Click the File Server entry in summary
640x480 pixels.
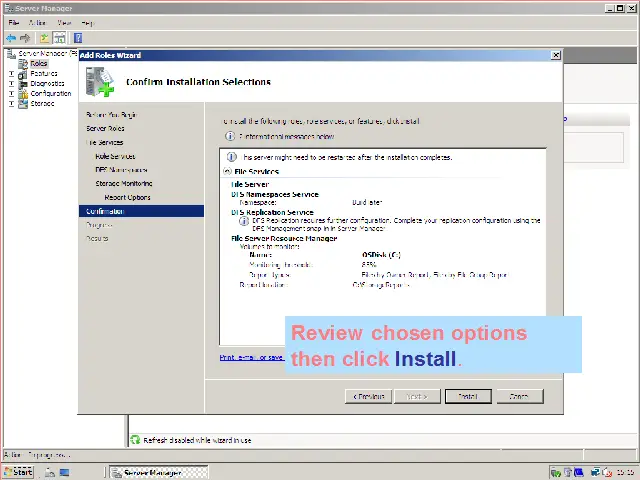pos(250,184)
